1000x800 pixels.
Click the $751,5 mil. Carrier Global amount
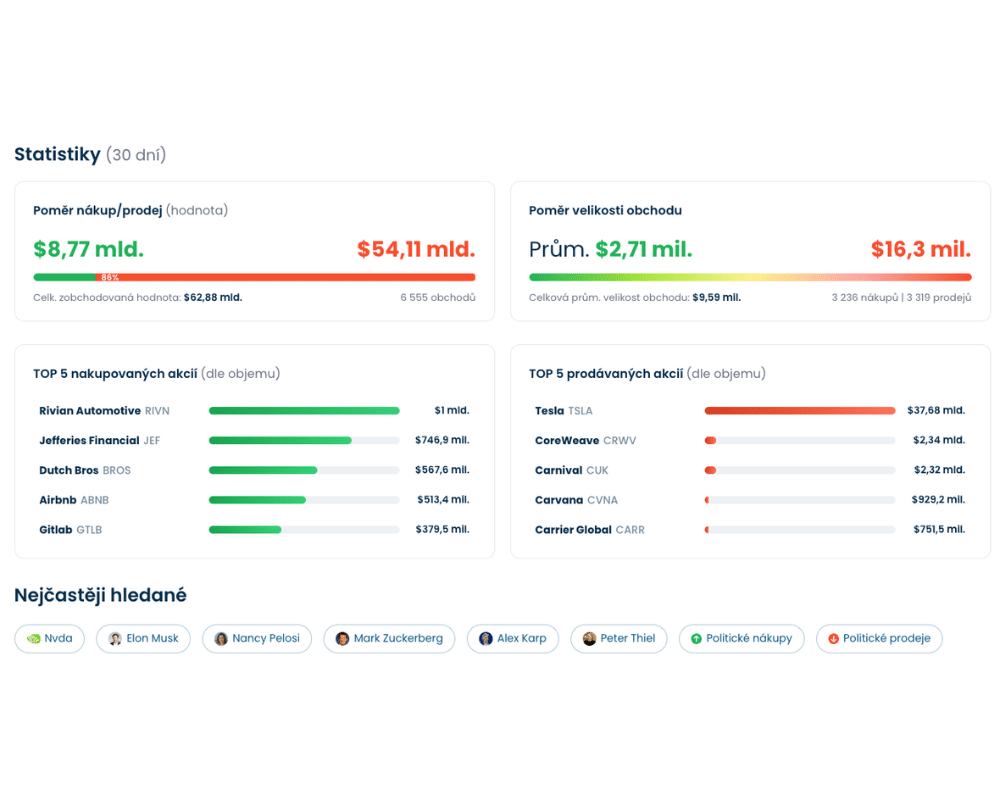pyautogui.click(x=939, y=530)
